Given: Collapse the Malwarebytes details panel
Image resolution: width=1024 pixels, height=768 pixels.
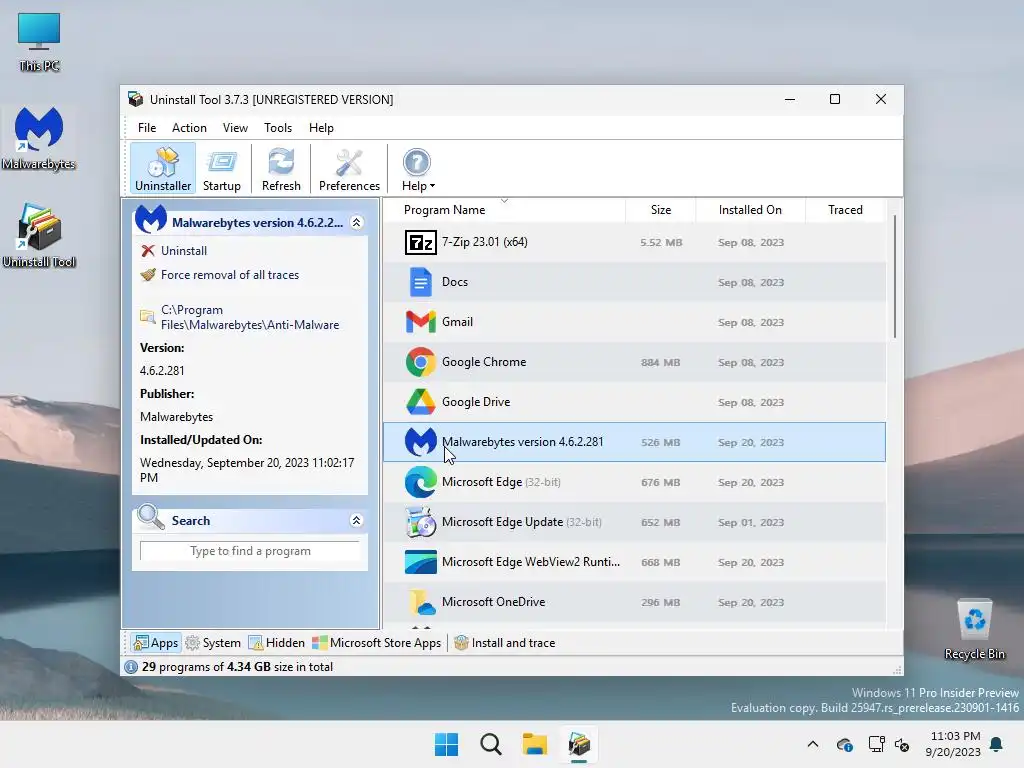Looking at the screenshot, I should point(357,223).
